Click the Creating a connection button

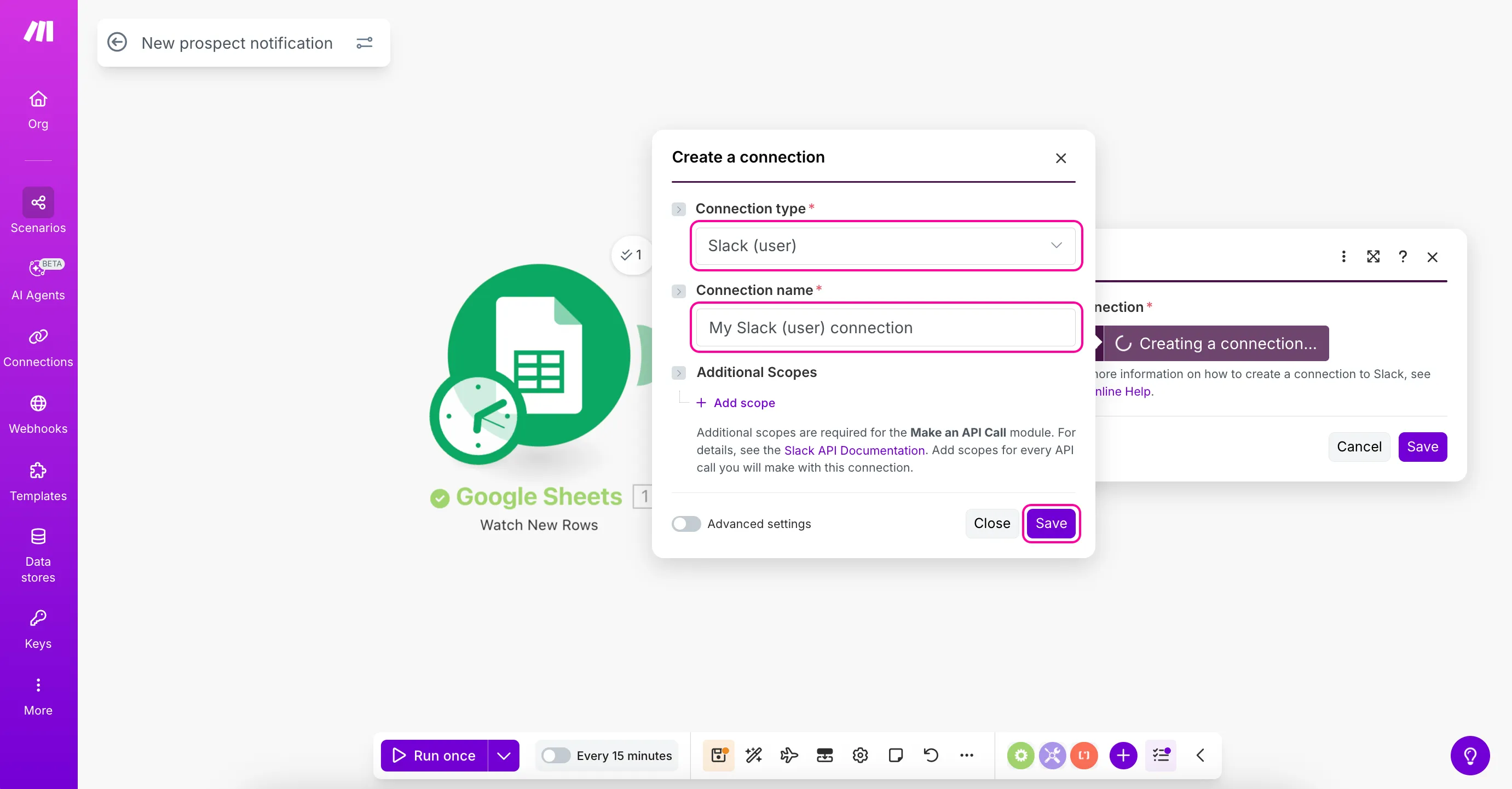click(1215, 343)
